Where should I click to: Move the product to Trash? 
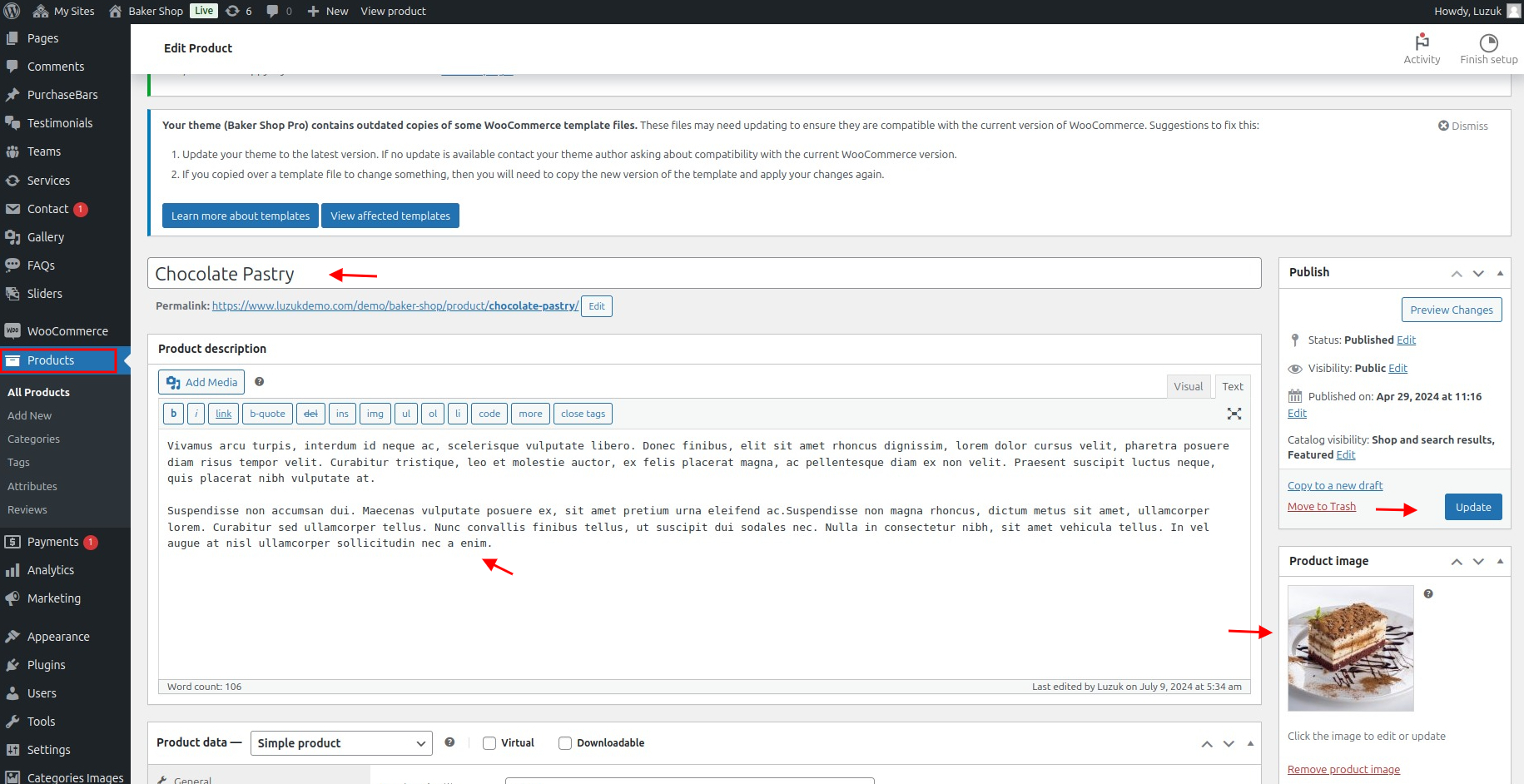pos(1322,506)
